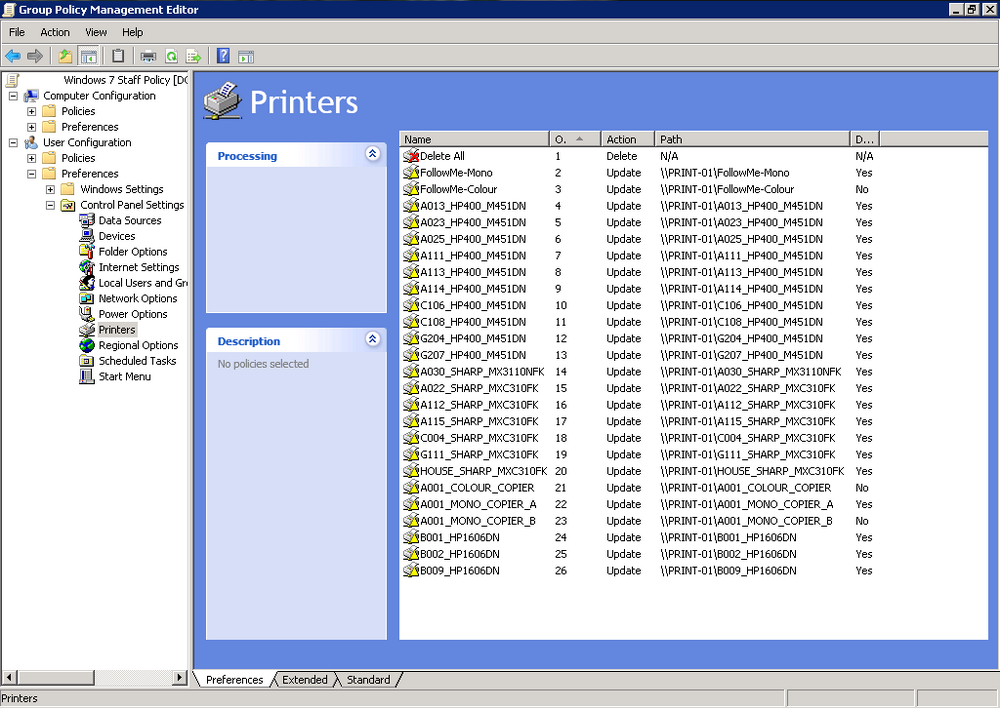
Task: Select the Power Options node
Action: coord(133,314)
